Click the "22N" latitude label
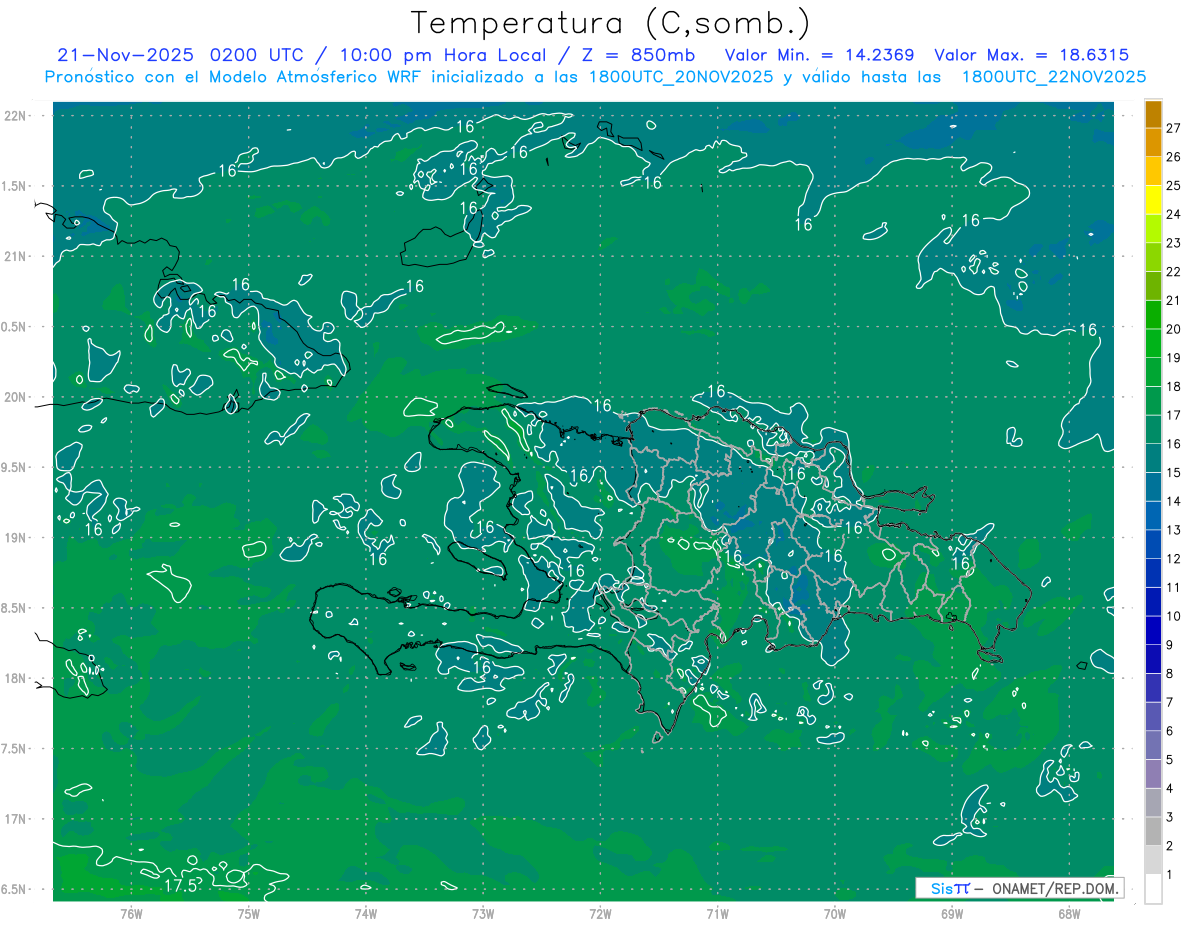The height and width of the screenshot is (927, 1200). [x=15, y=116]
